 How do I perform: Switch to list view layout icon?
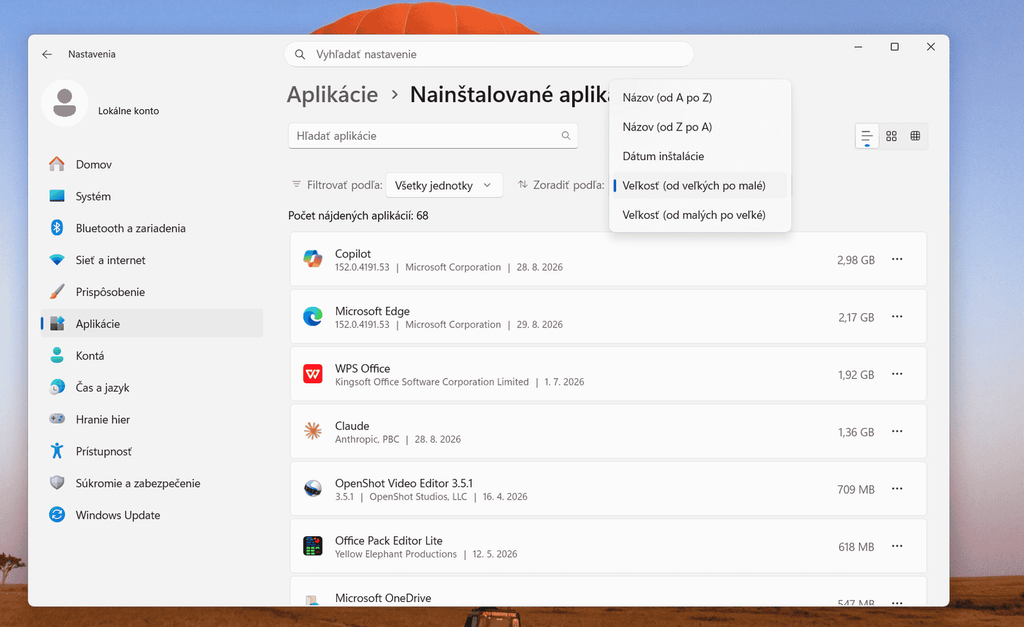[867, 136]
